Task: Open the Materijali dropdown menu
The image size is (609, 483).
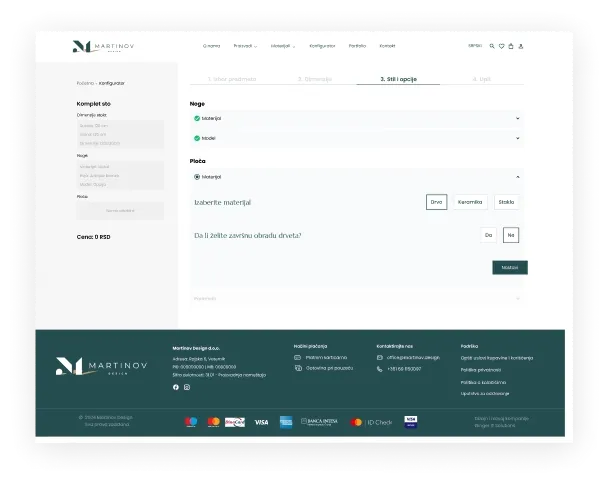Action: [x=283, y=46]
